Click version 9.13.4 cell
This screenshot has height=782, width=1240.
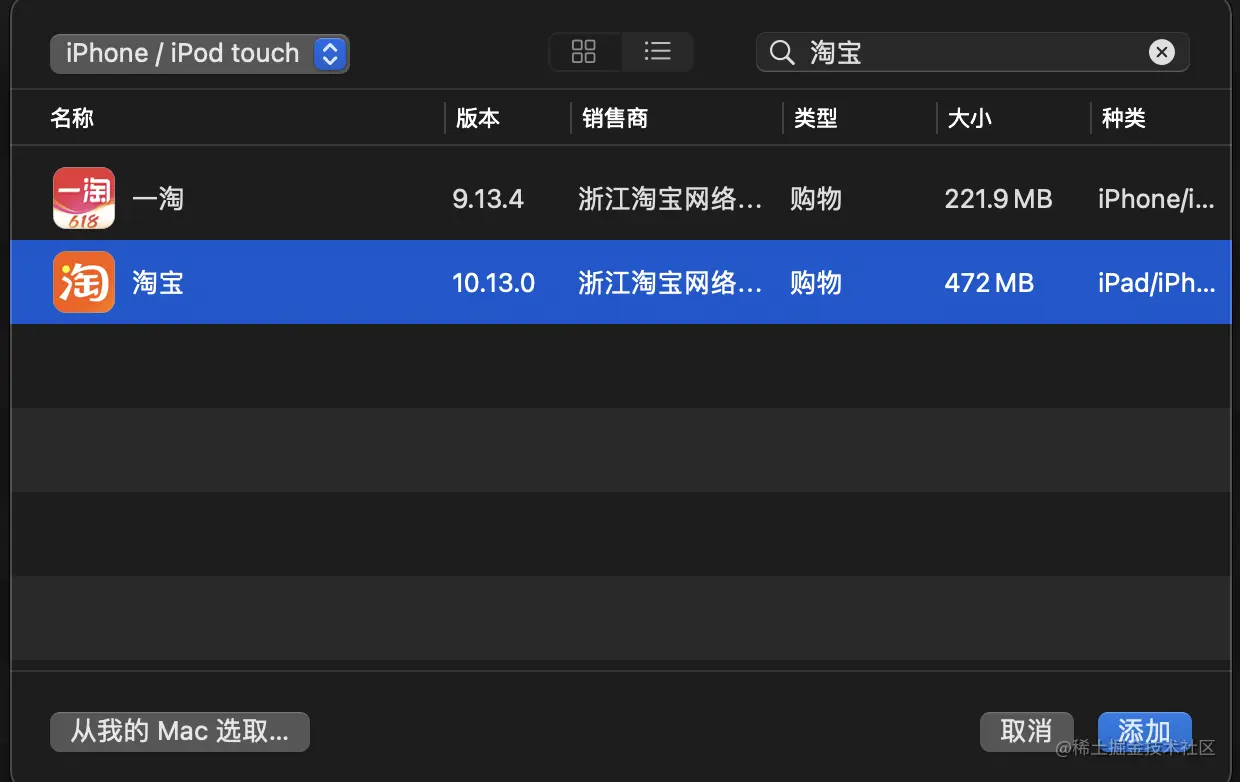488,199
